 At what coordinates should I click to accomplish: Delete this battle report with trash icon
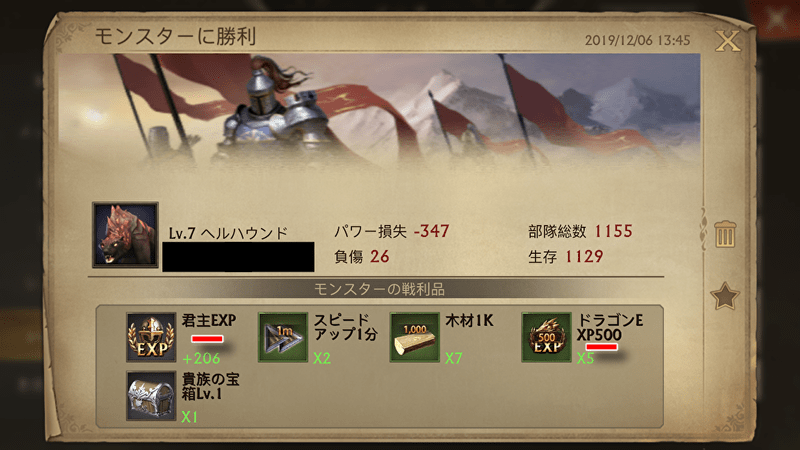[725, 234]
